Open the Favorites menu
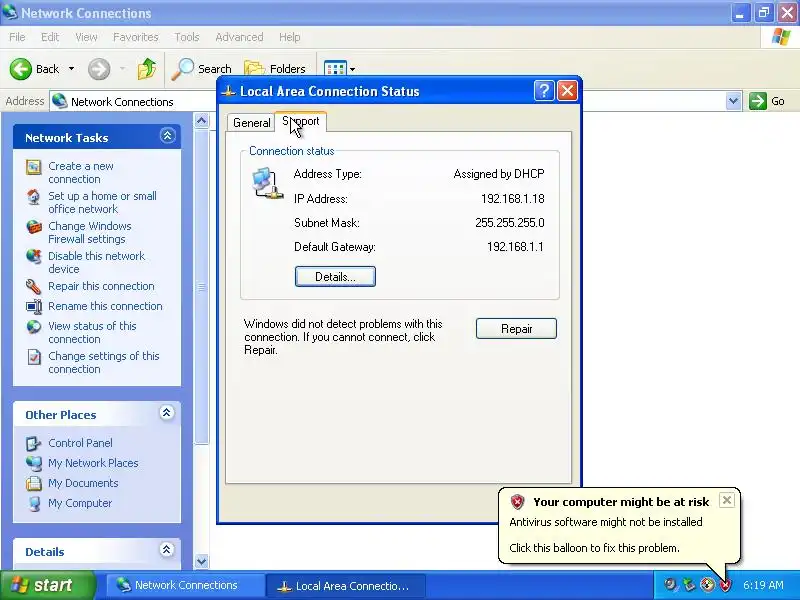 [x=135, y=37]
